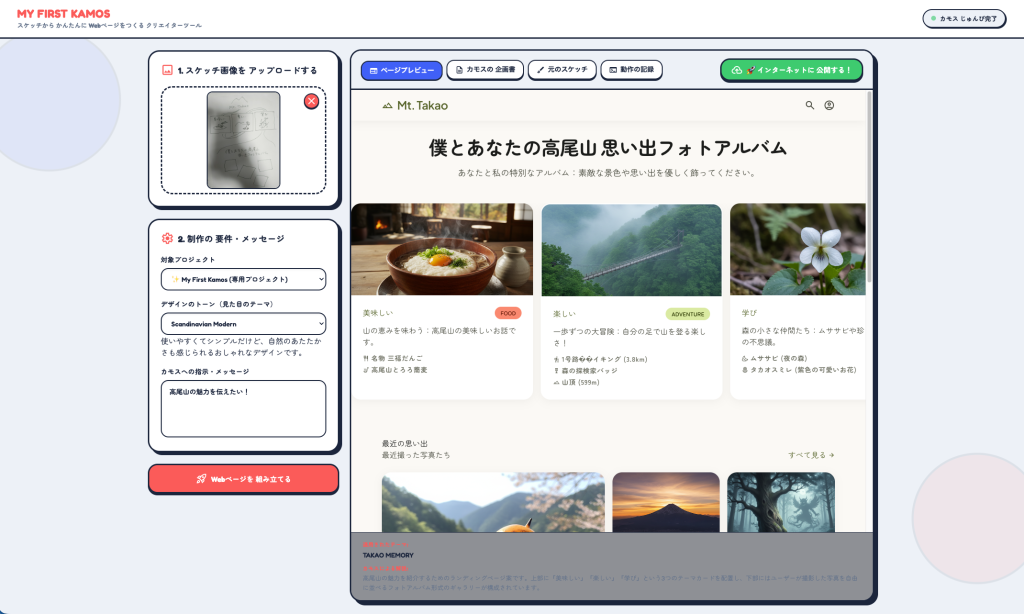This screenshot has width=1024, height=614.
Task: Open the 対象プロジェクト project dropdown
Action: 244,280
